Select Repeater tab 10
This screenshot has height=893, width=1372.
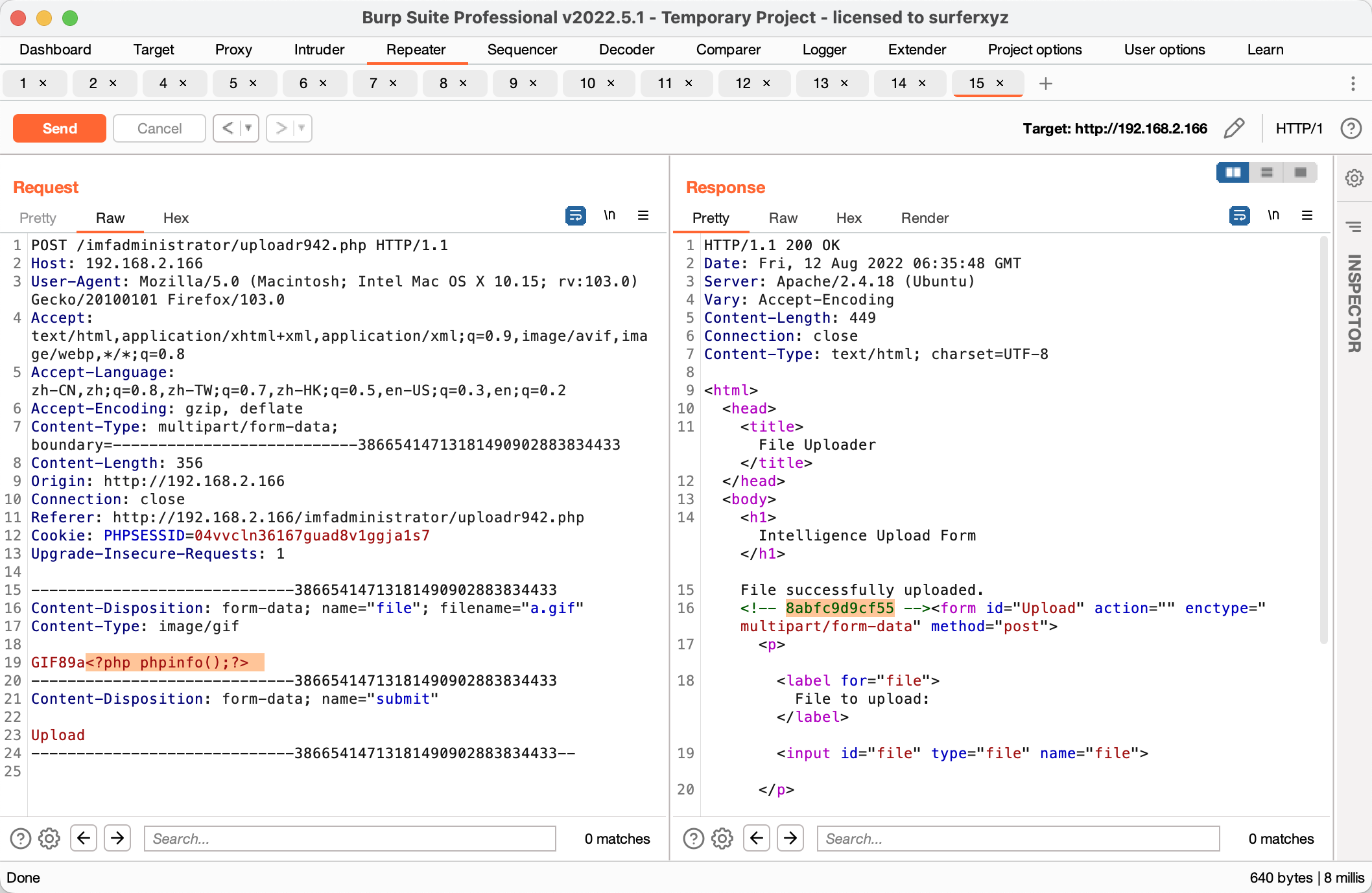[587, 84]
